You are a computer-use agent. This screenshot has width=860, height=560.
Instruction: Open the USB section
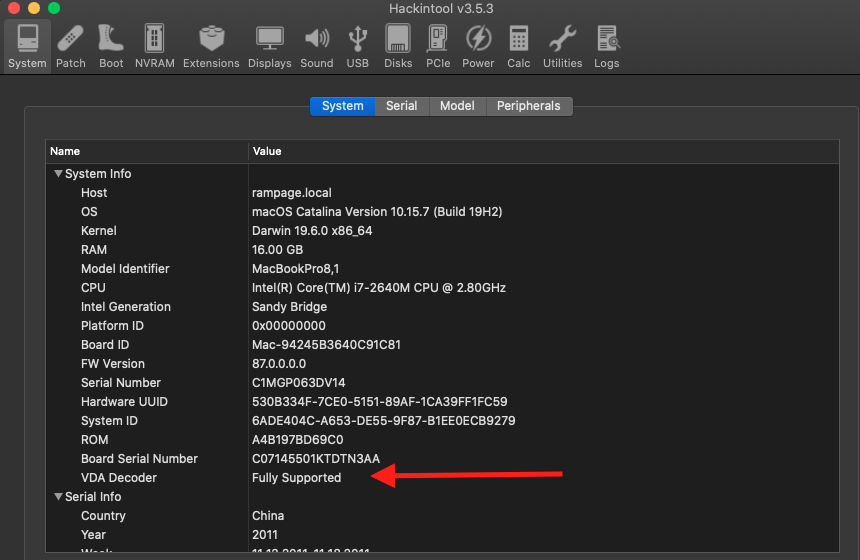coord(358,47)
